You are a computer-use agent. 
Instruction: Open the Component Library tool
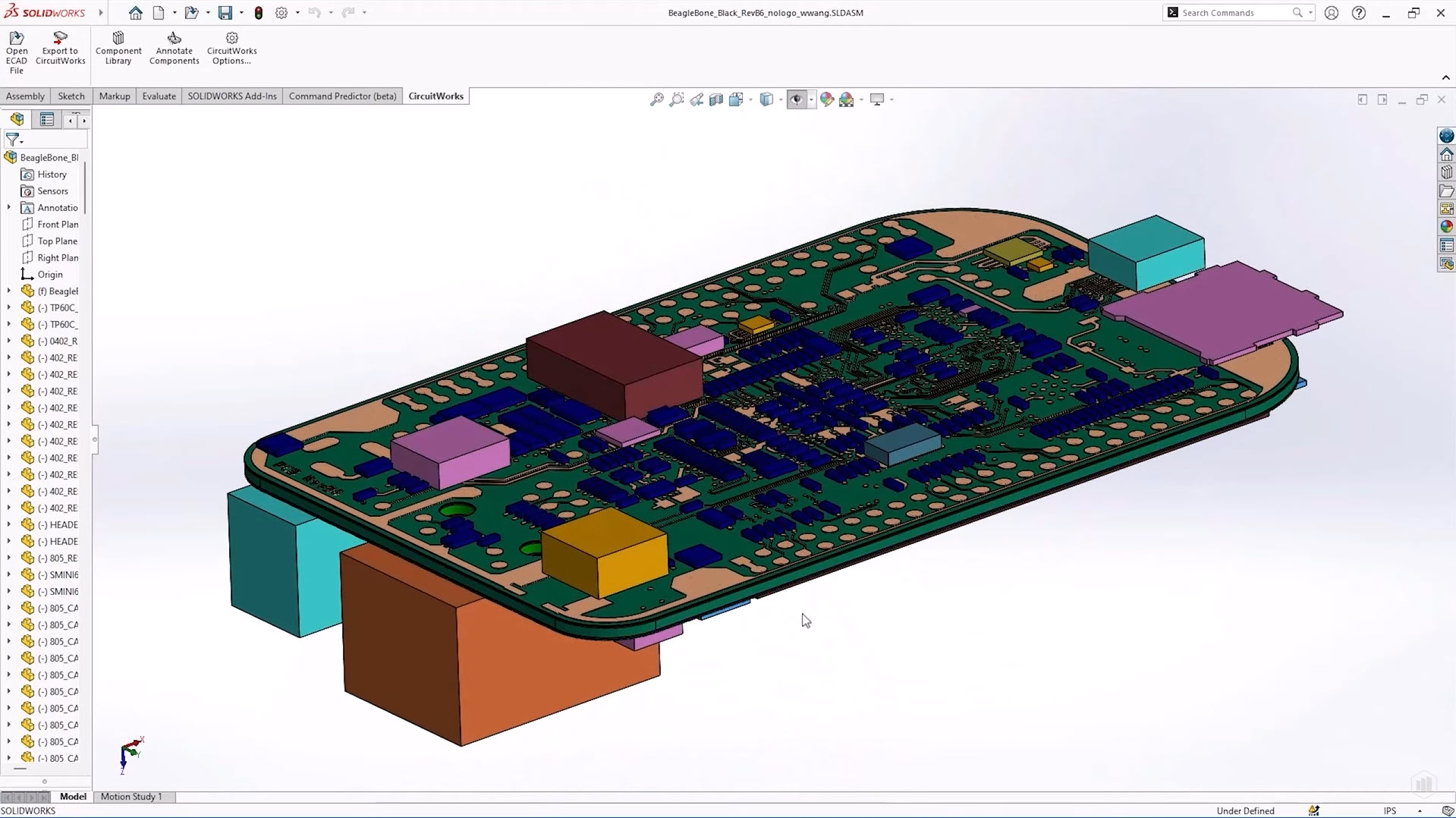(x=118, y=48)
